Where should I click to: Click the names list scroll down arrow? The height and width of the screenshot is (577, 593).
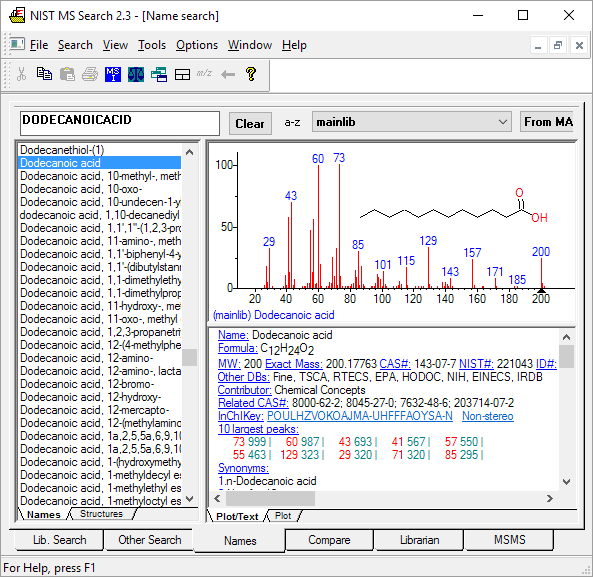[189, 498]
